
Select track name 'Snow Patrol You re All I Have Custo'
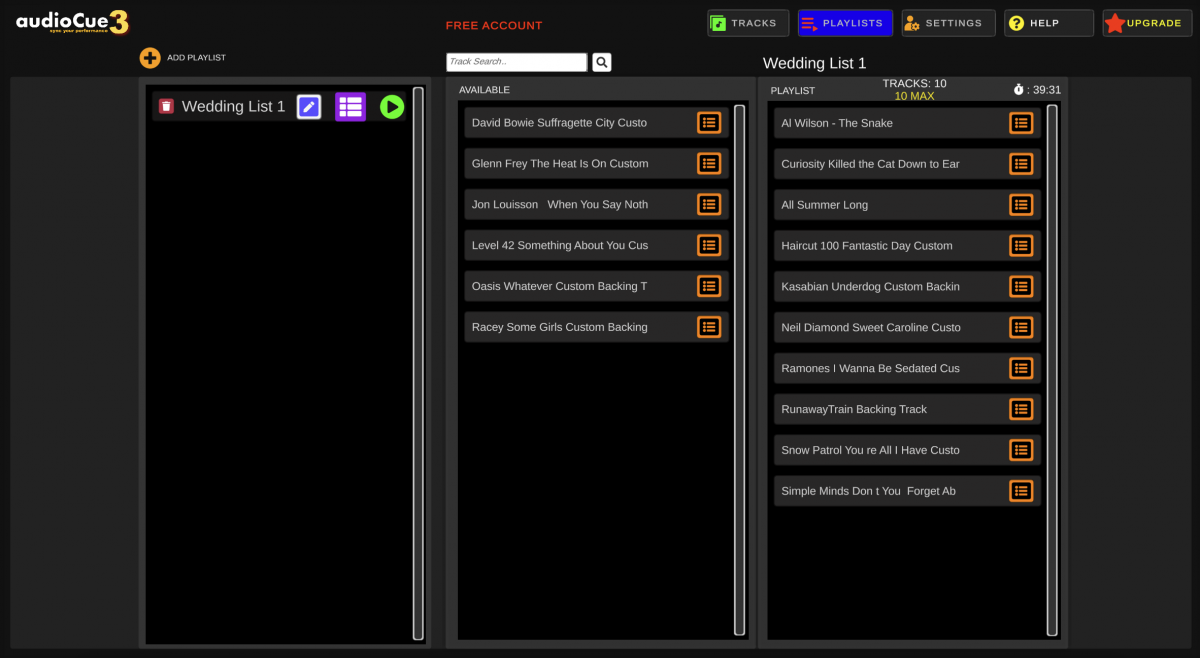click(870, 450)
